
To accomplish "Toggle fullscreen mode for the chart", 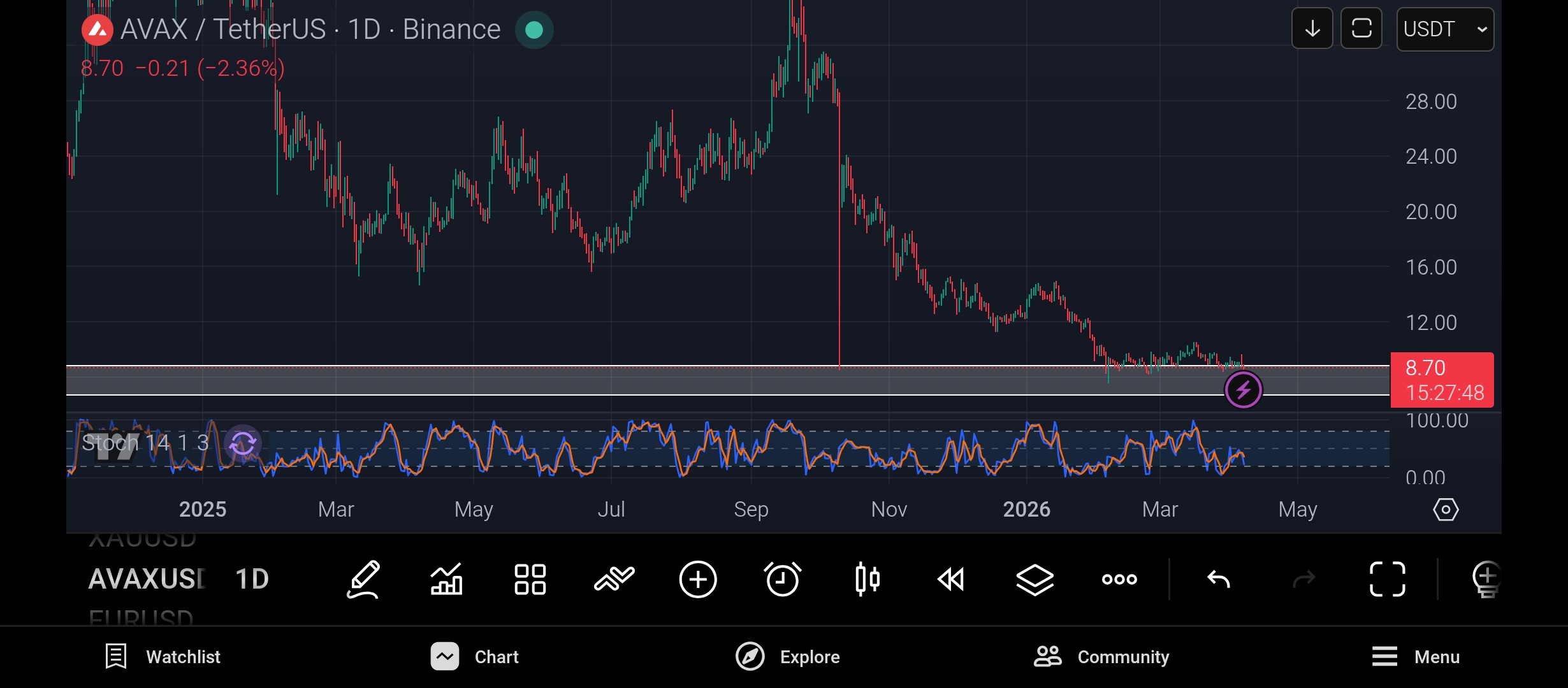I will pyautogui.click(x=1388, y=579).
